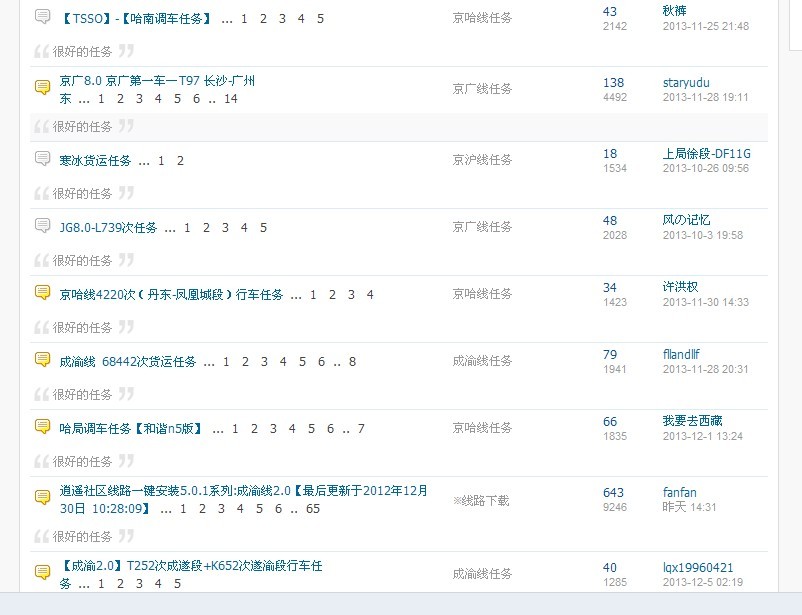Click the thread icon beside 成渝线 68442次货运任务
This screenshot has height=615, width=802.
(x=42, y=360)
